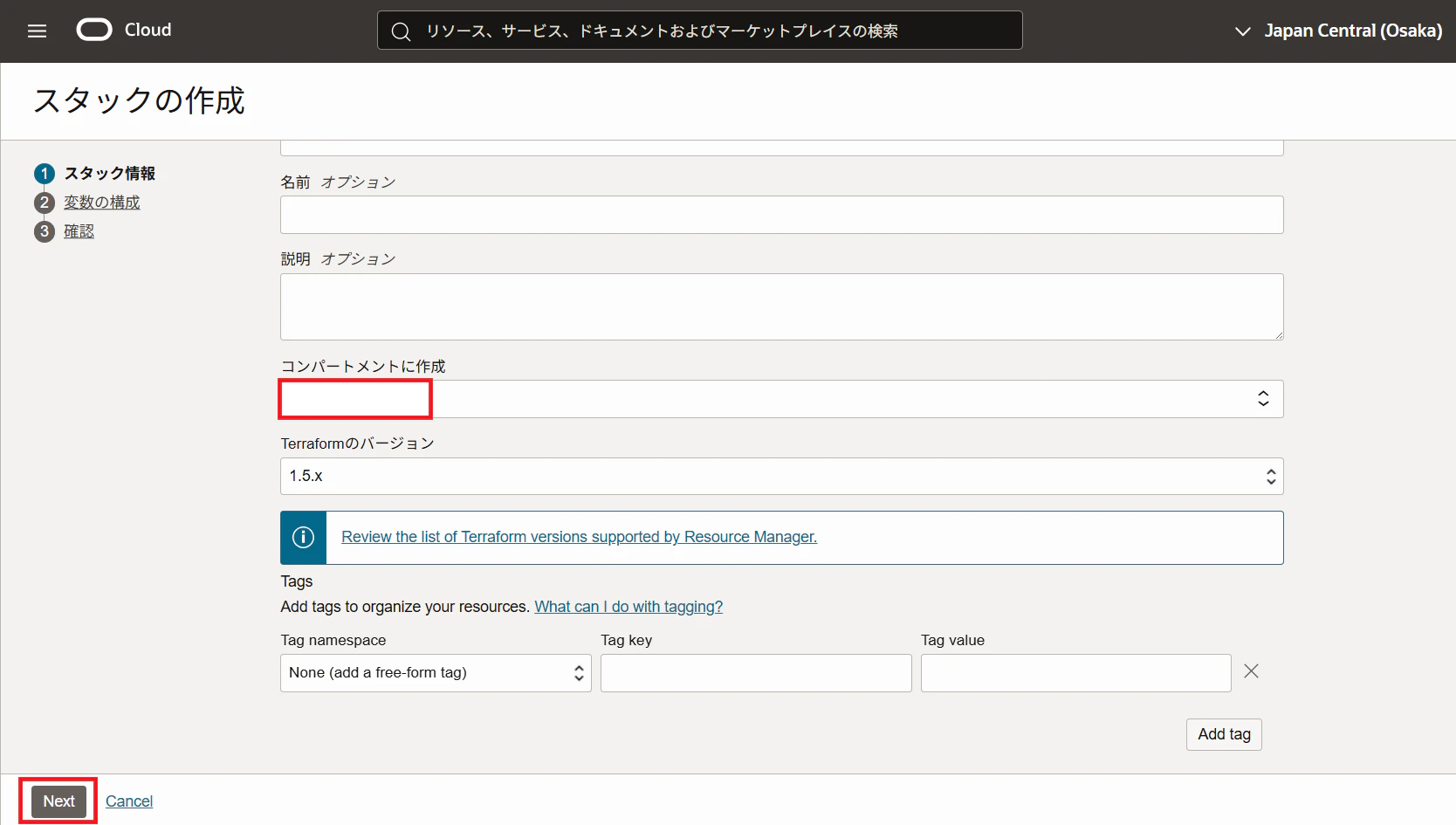Click the info icon beside Terraform versions link
This screenshot has width=1456, height=825.
click(x=303, y=537)
